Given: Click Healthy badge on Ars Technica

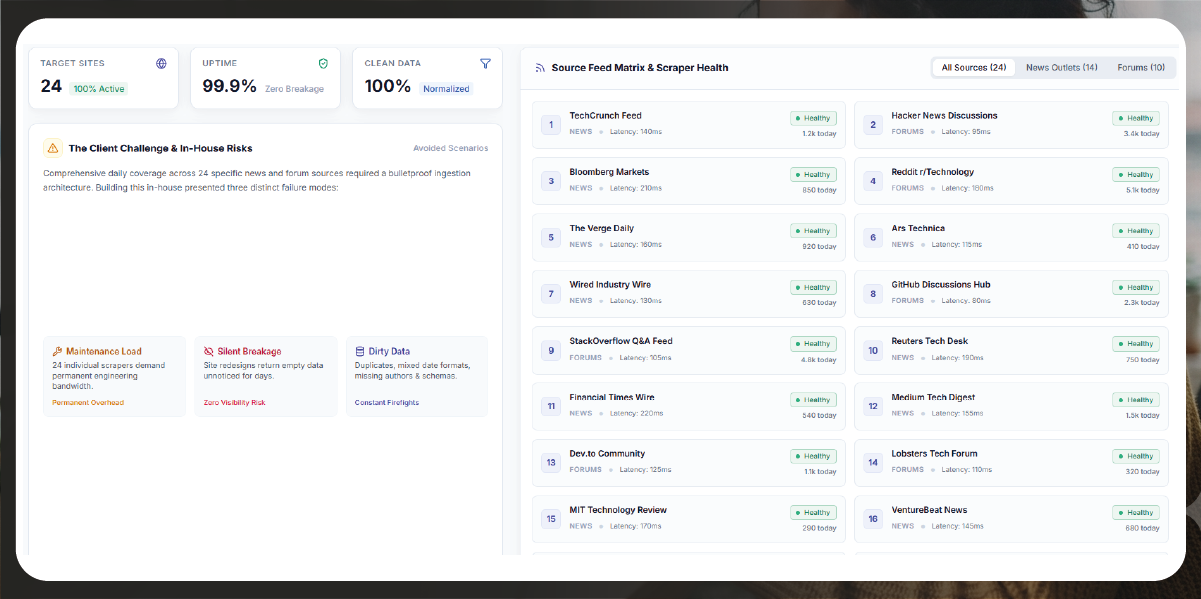Looking at the screenshot, I should coord(1136,230).
